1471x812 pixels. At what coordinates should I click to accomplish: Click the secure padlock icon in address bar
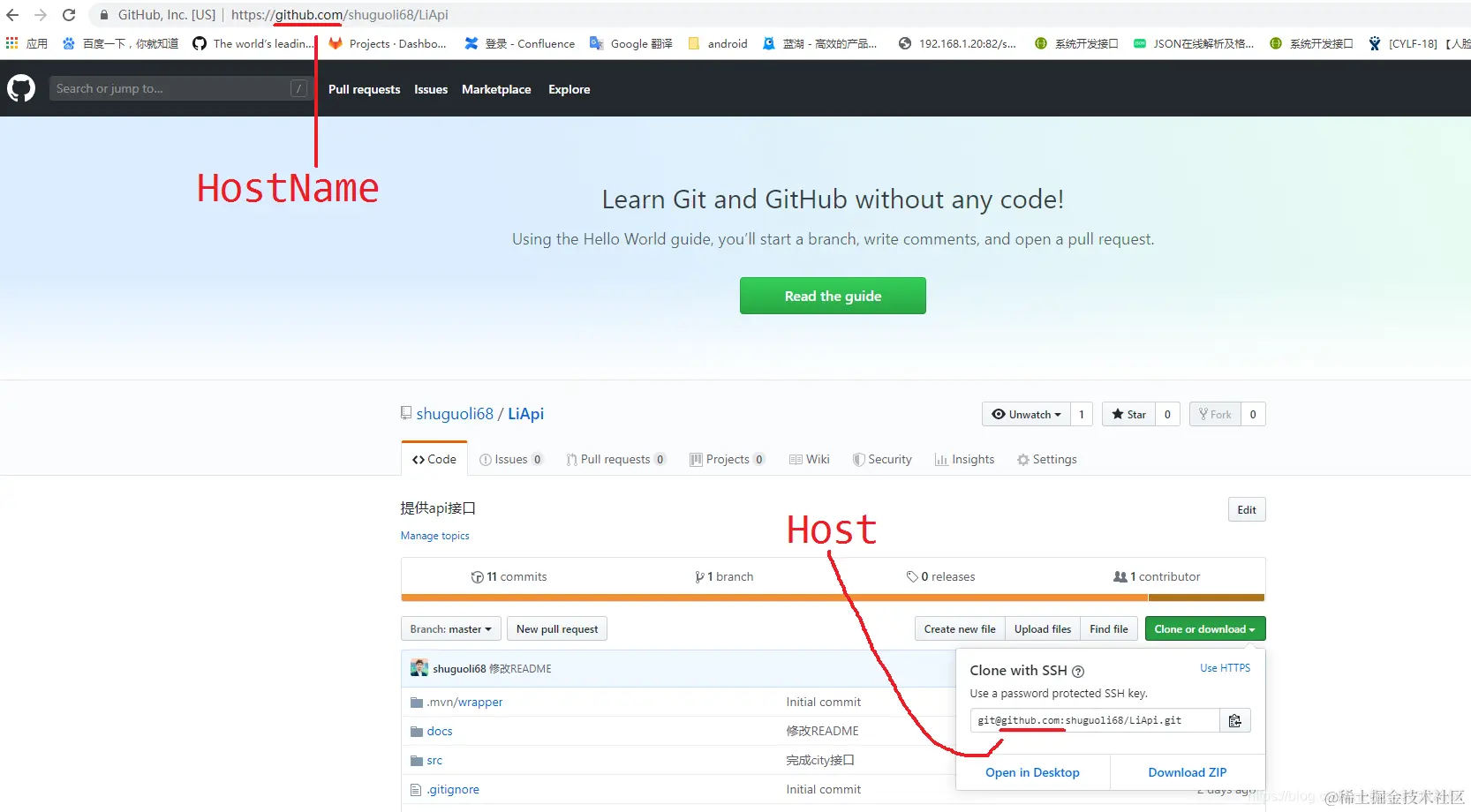click(x=104, y=15)
